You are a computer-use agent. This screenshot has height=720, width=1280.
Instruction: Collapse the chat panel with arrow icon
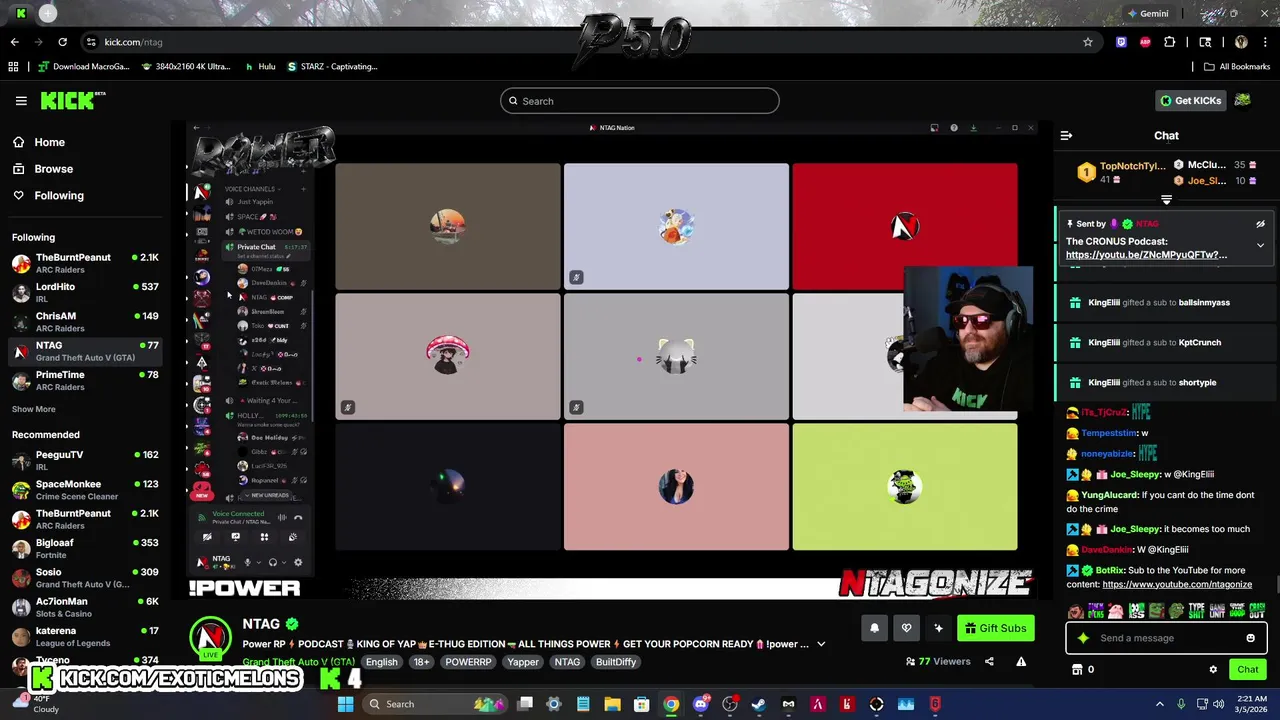coord(1066,135)
